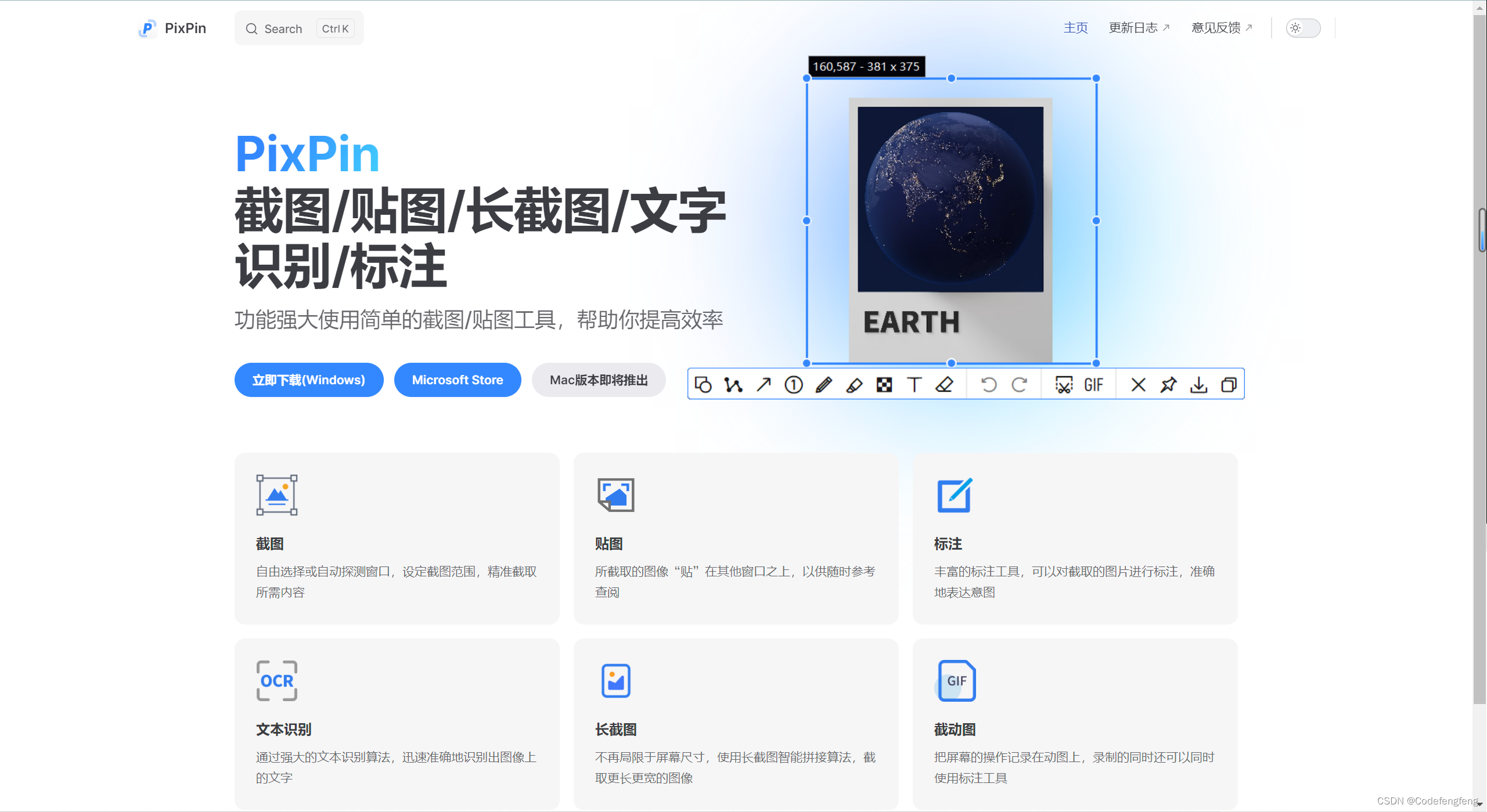Click the undo arrow icon
Viewport: 1487px width, 812px height.
pos(989,385)
